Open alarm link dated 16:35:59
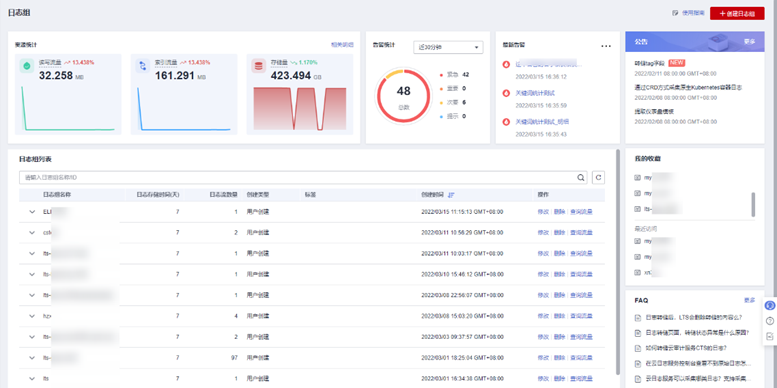 [x=535, y=93]
